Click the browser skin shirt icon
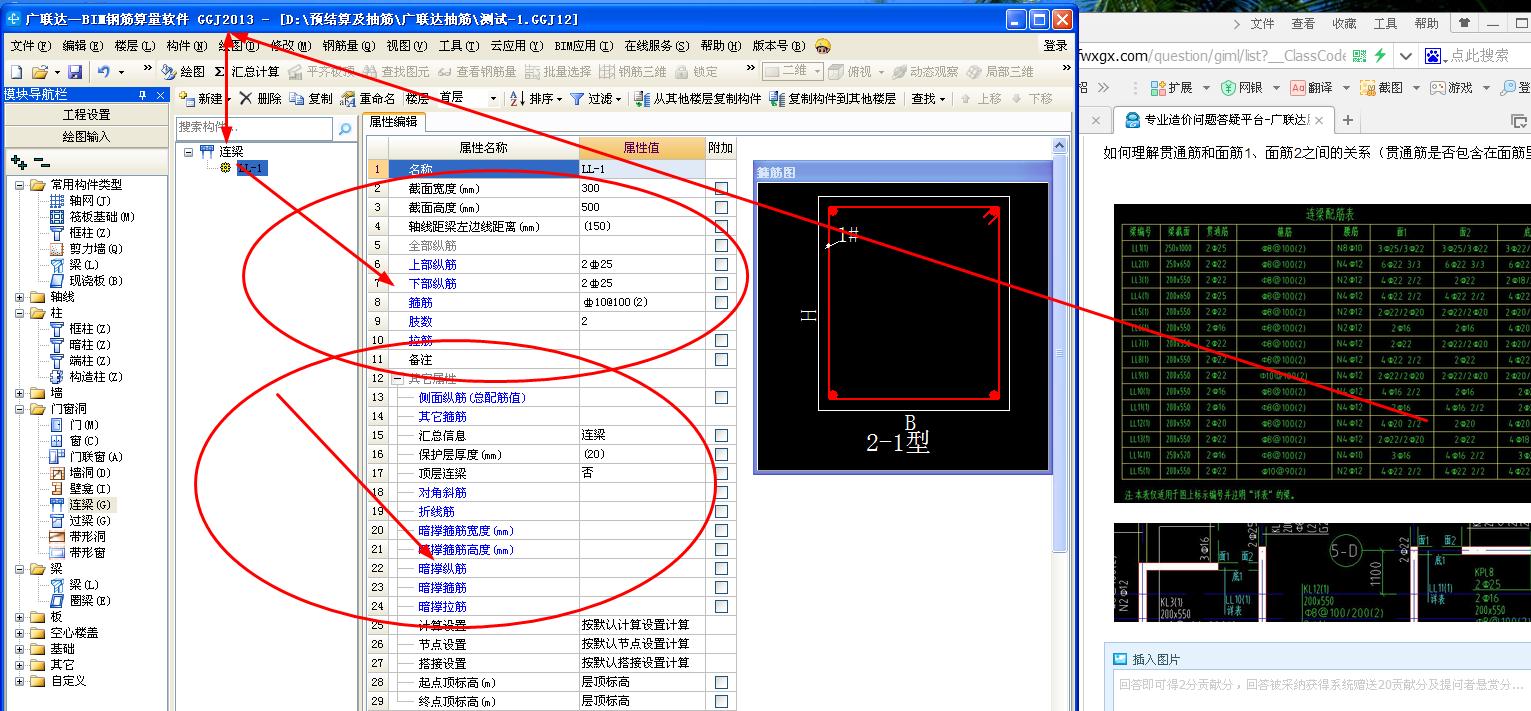Screen dimensions: 1531x711 tap(1465, 24)
